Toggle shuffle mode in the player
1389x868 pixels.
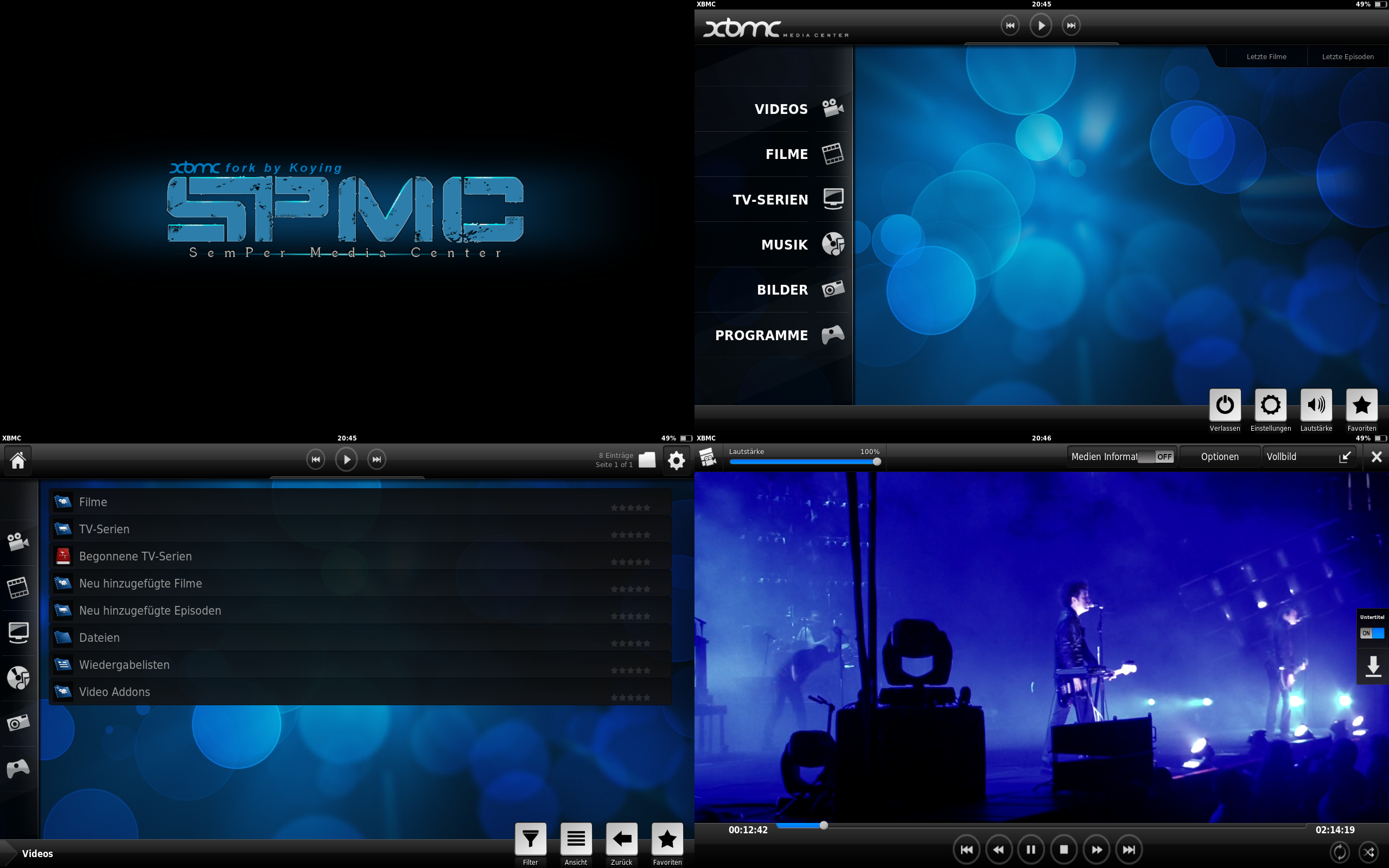pyautogui.click(x=1369, y=851)
